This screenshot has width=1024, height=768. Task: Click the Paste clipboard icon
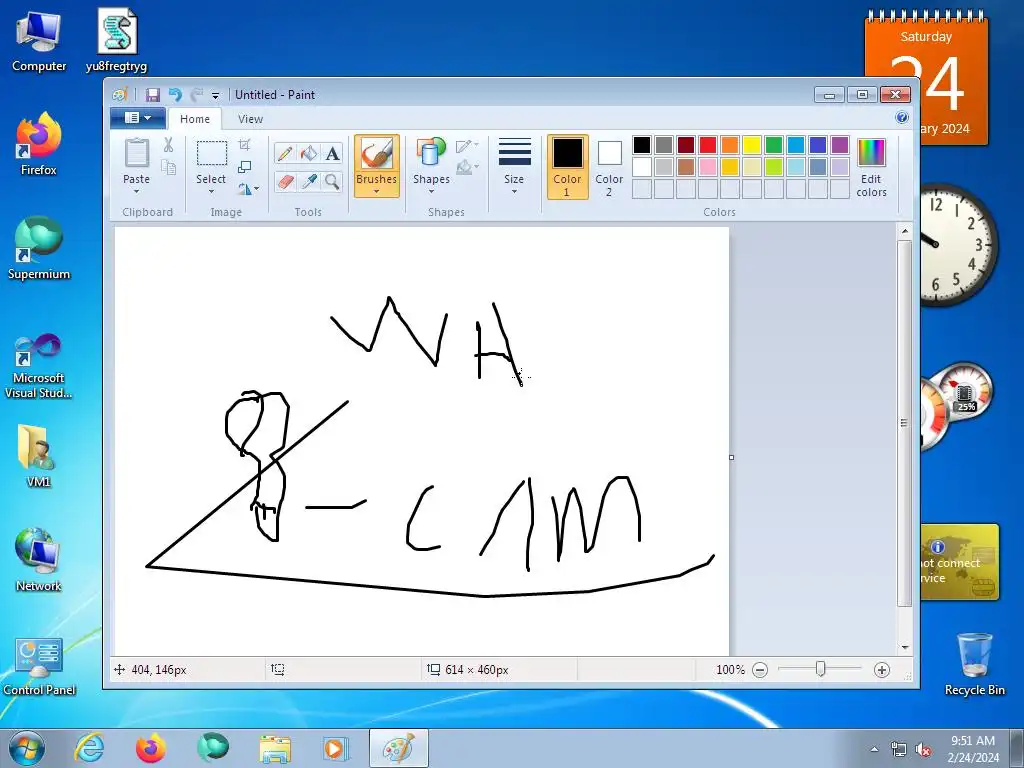136,153
